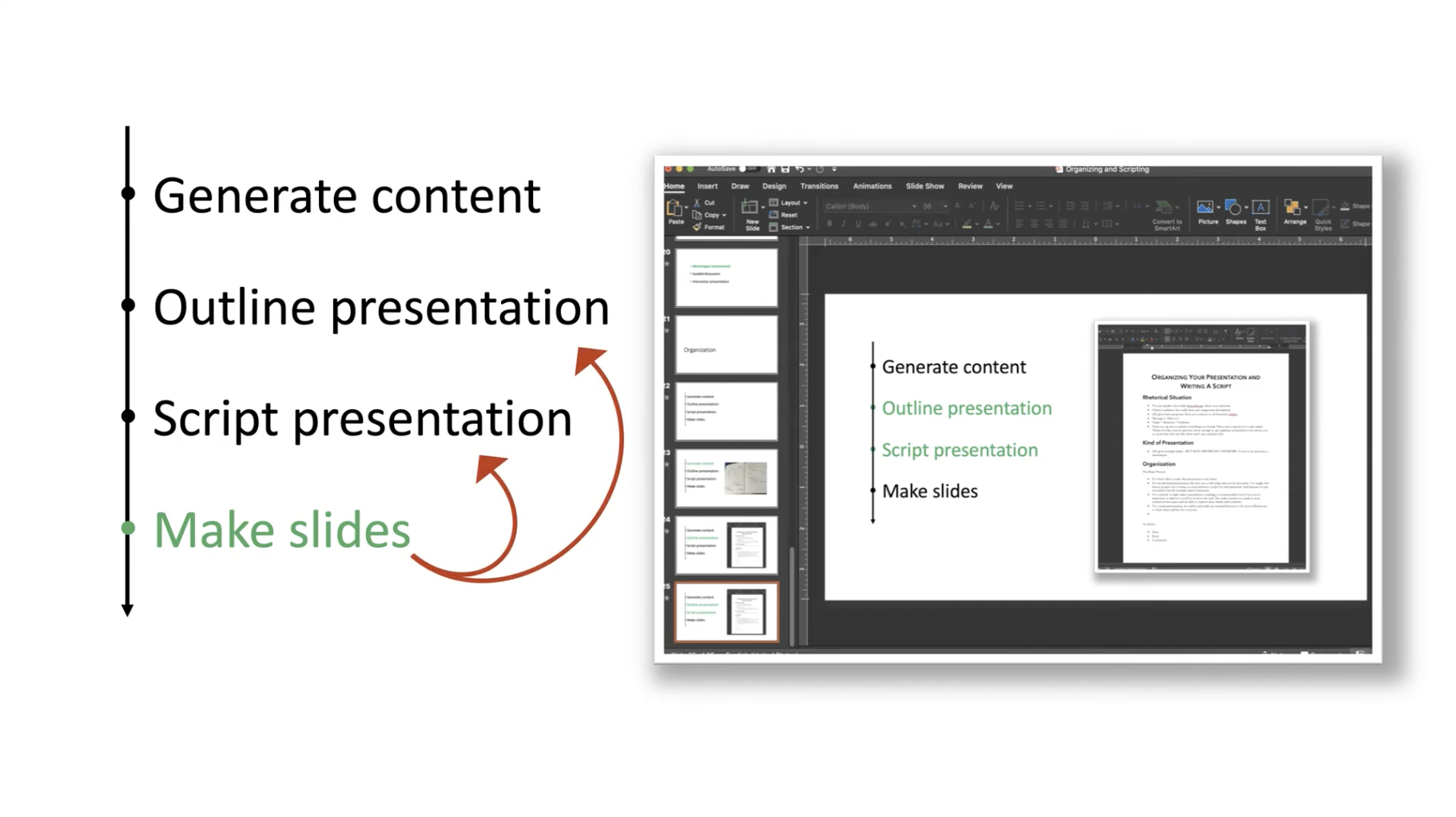
Task: Toggle the AutoSave switch
Action: click(x=749, y=169)
